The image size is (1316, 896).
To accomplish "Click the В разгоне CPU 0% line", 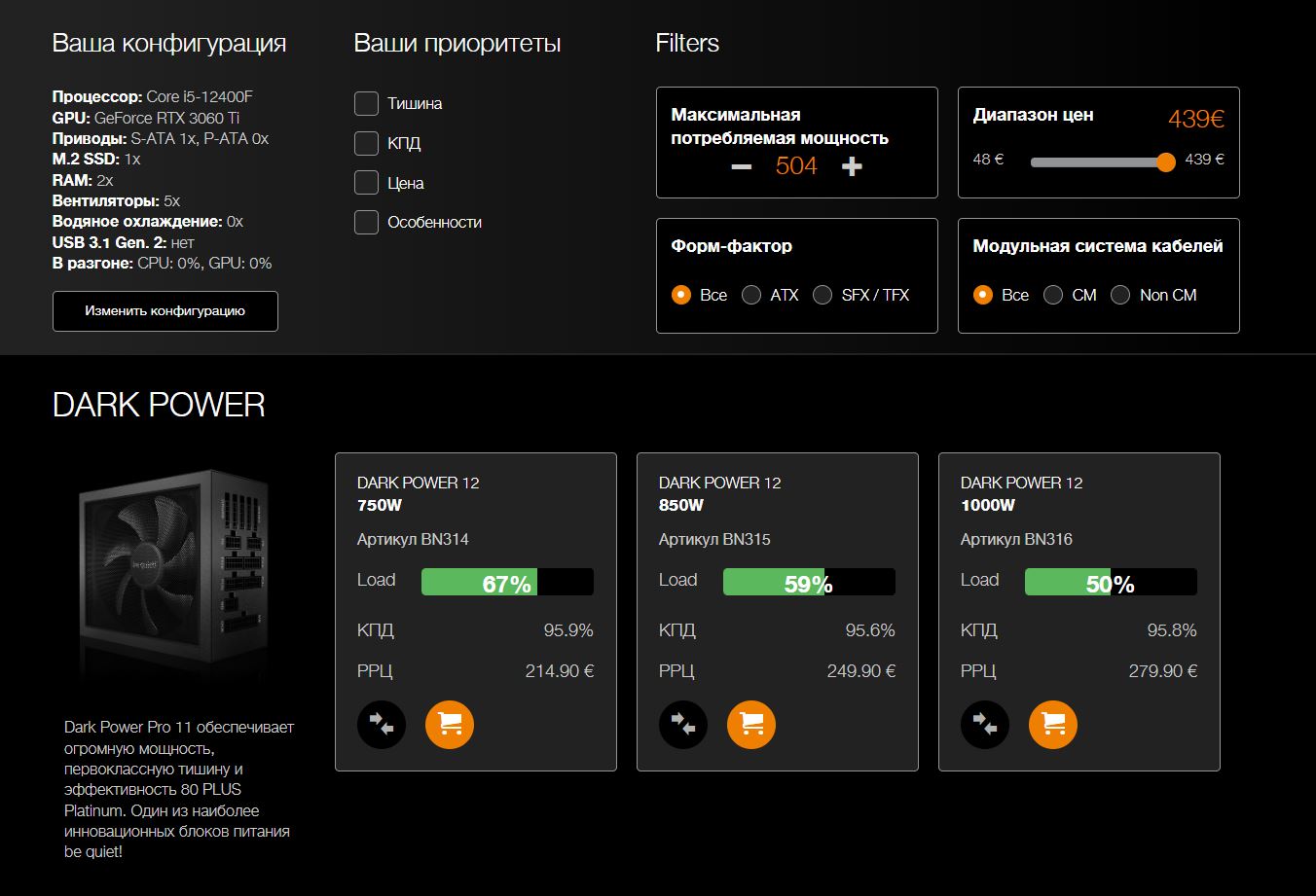I will point(163,263).
